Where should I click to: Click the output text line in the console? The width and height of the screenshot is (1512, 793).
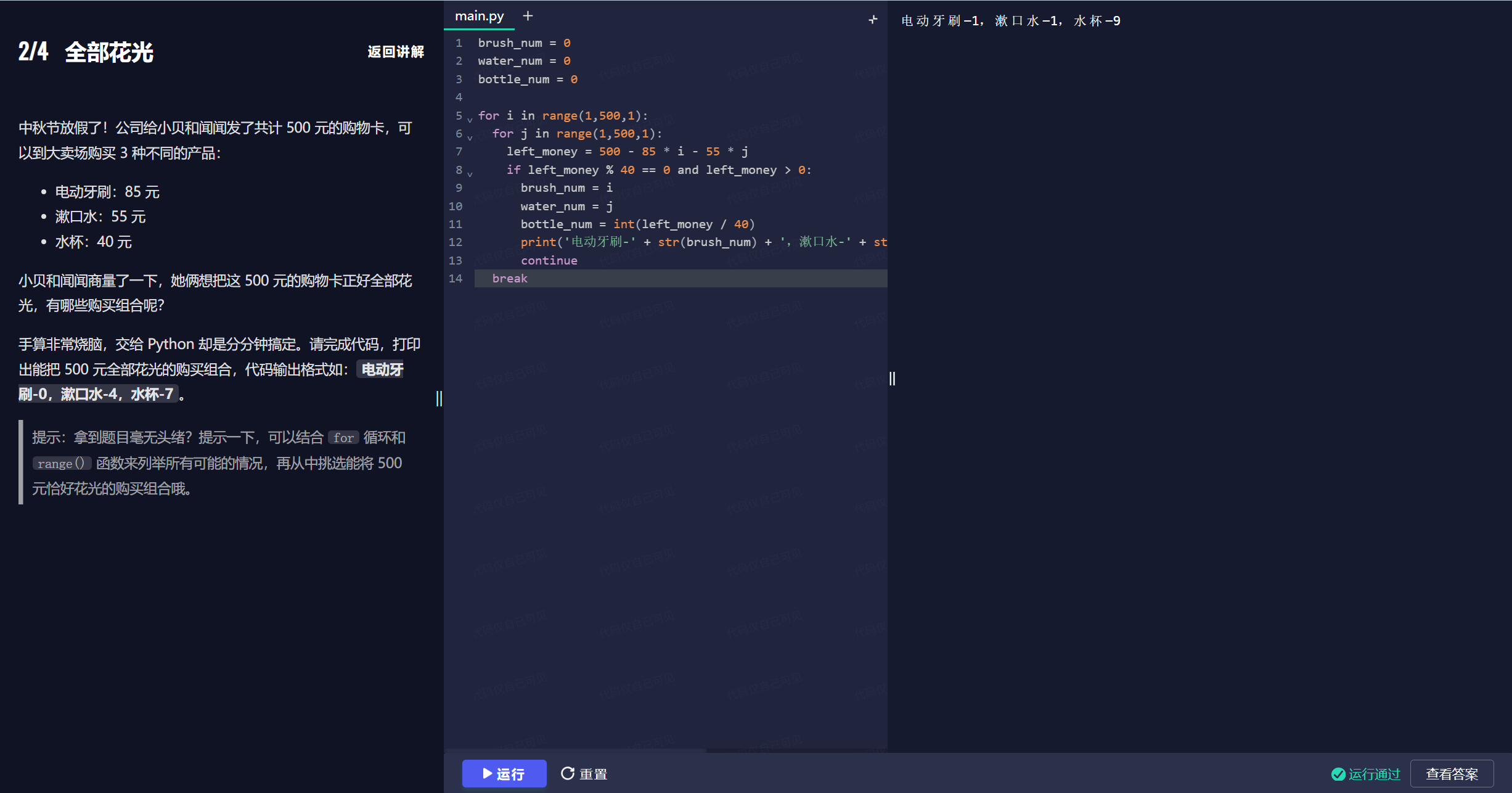1010,21
